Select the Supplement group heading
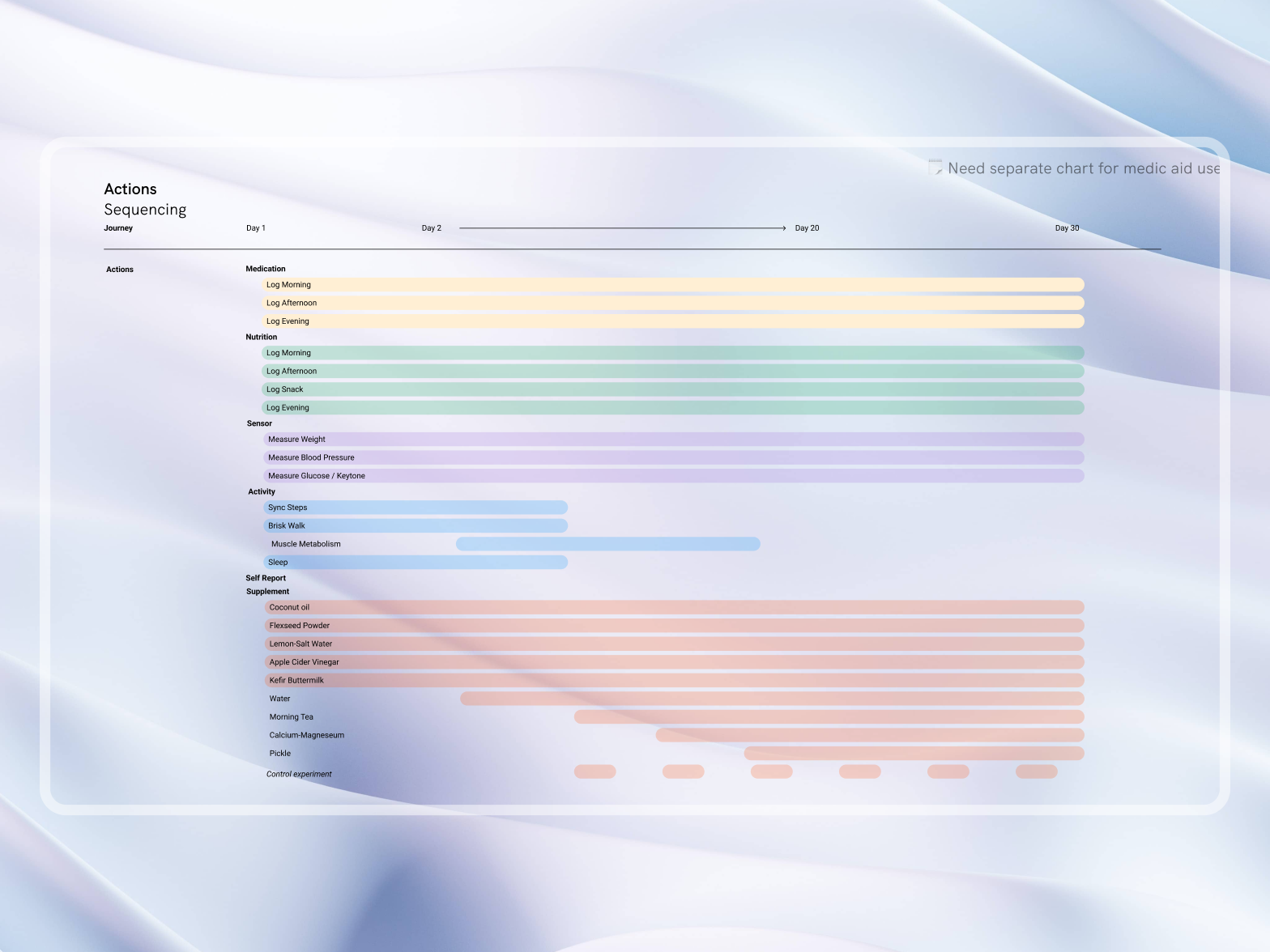 (267, 592)
